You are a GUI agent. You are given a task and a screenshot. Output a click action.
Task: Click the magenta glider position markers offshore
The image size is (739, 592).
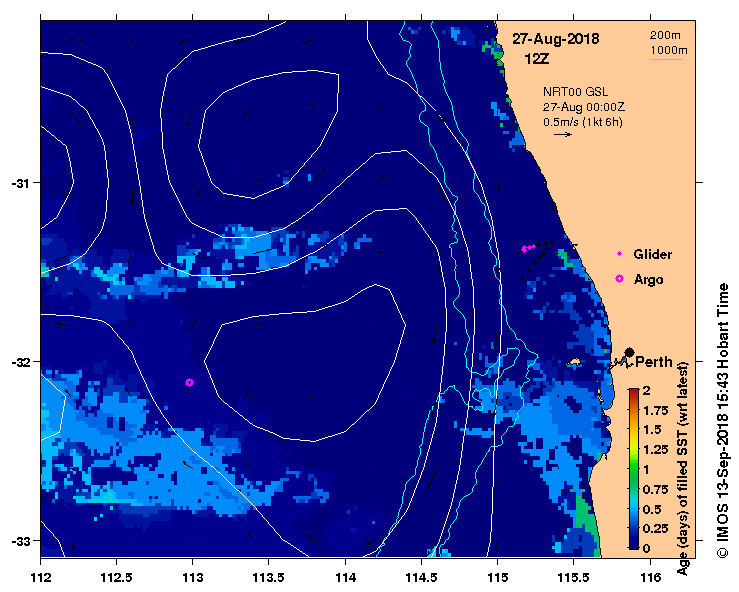point(528,247)
